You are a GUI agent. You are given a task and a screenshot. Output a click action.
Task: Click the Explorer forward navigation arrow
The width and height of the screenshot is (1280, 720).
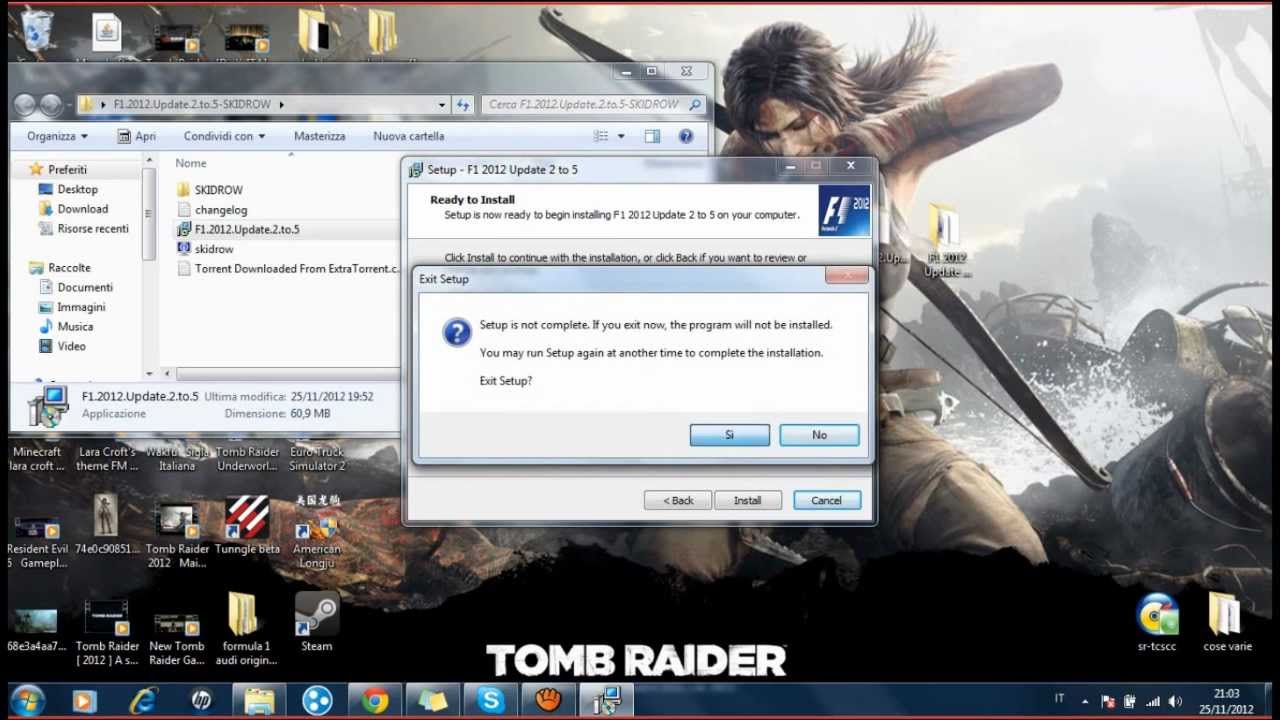point(50,104)
